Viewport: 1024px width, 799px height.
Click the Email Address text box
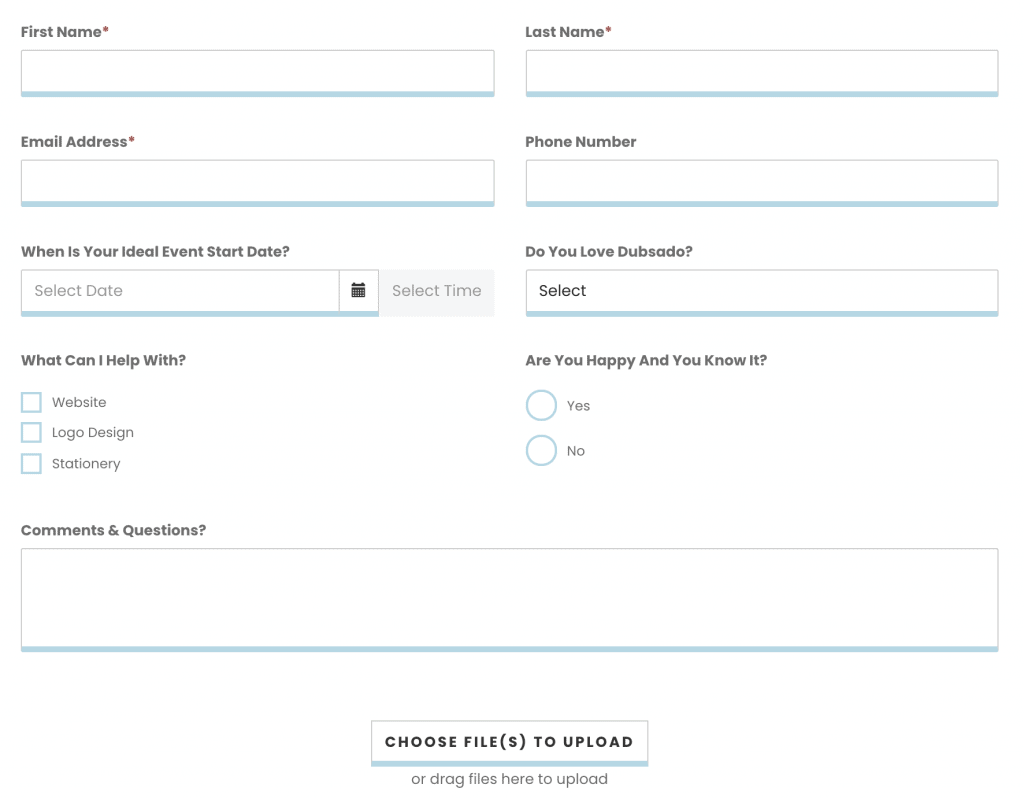click(x=257, y=182)
